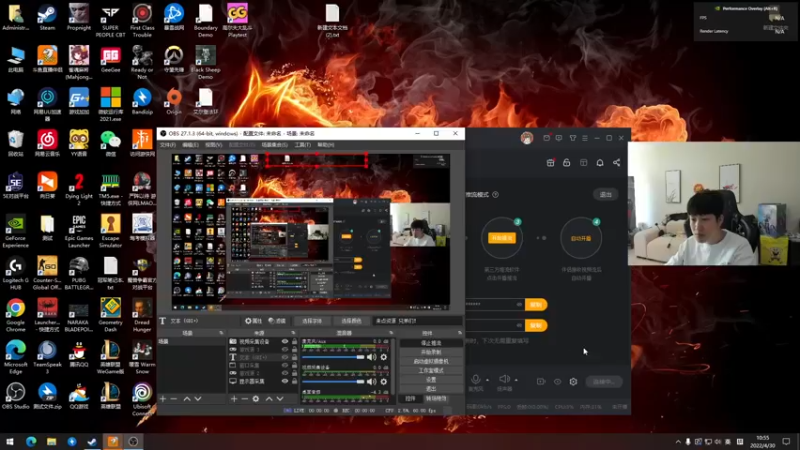Toggle visibility of Text (GDI+) source

[x=285, y=357]
